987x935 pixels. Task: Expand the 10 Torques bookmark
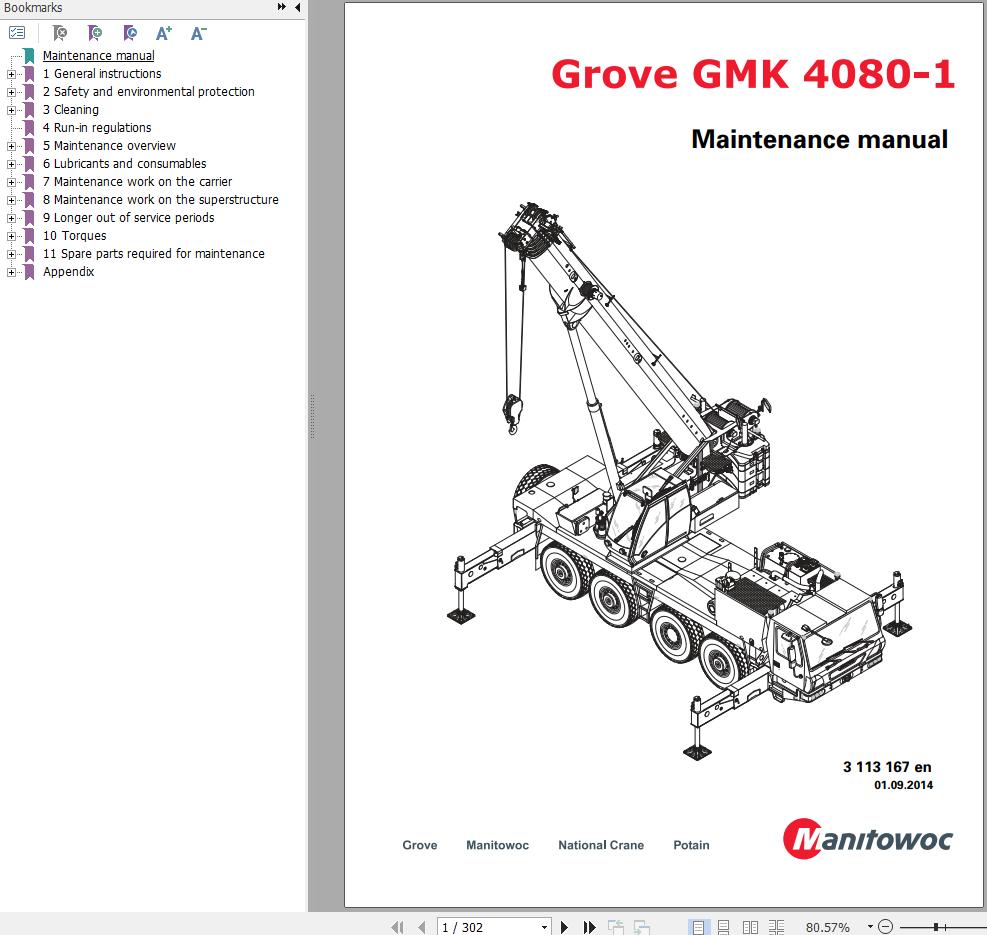11,237
